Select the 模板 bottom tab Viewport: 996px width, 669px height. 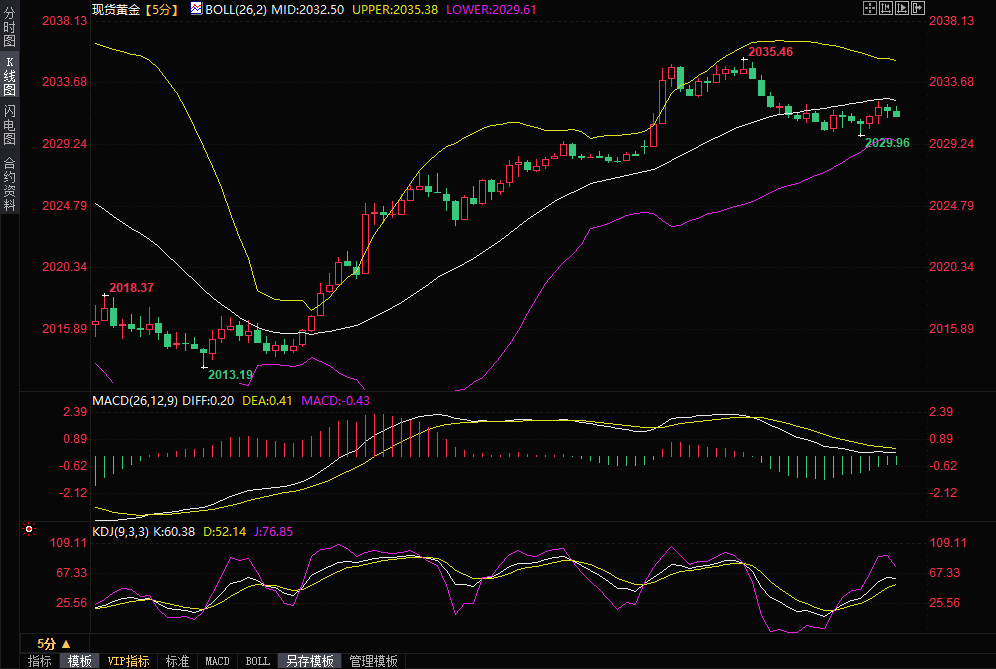[79, 661]
